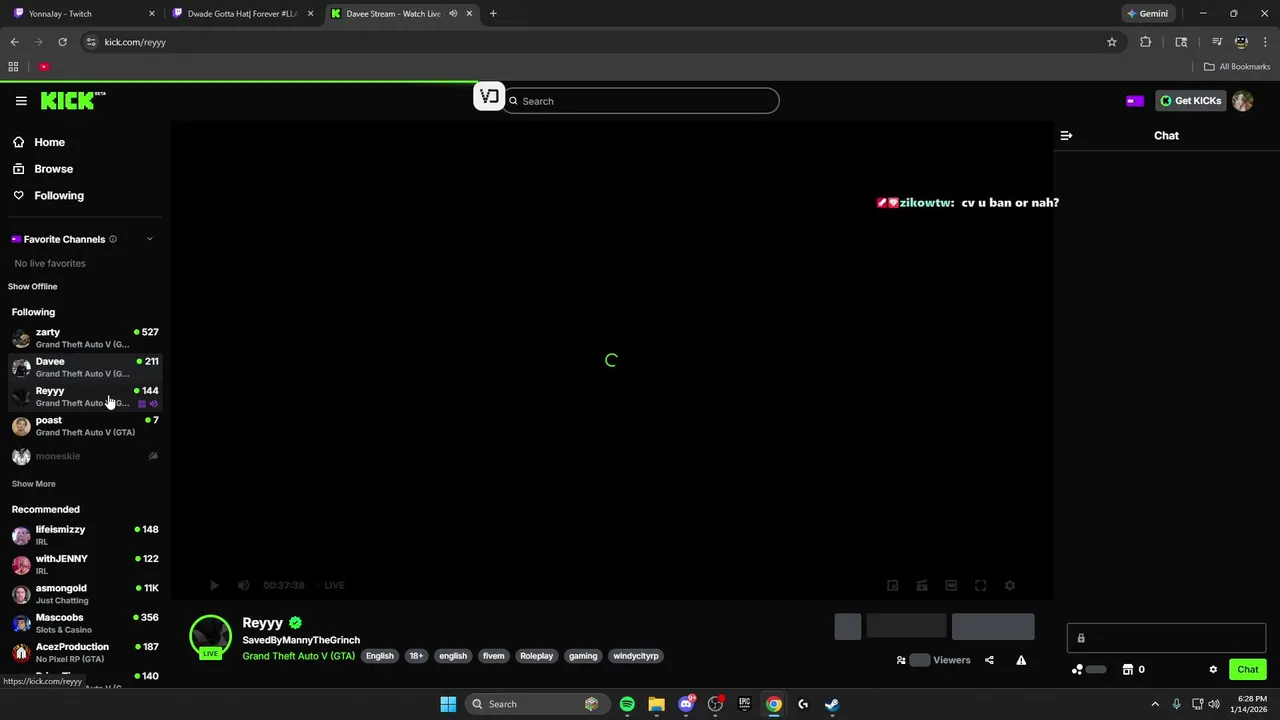Switch to Dwade Gotta Hat tab
Viewport: 1280px width, 720px height.
click(243, 14)
